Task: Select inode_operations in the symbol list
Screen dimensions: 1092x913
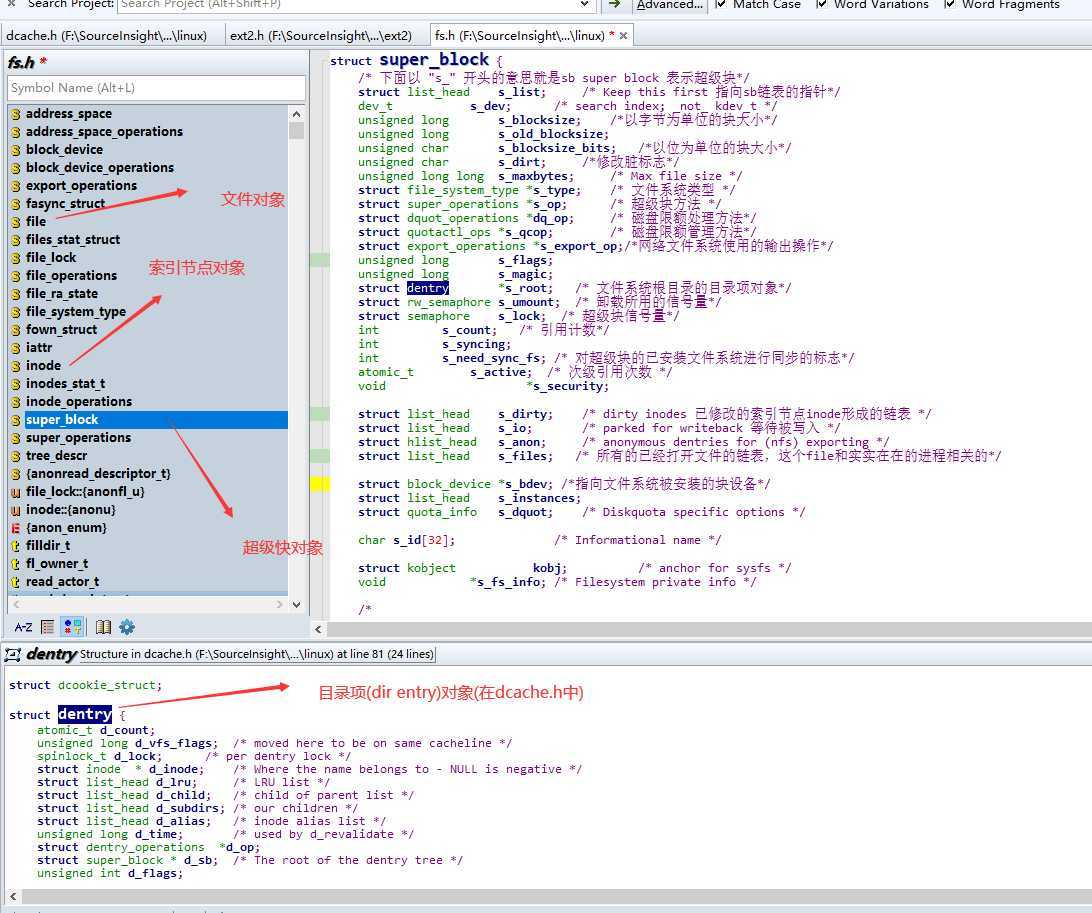Action: [79, 402]
